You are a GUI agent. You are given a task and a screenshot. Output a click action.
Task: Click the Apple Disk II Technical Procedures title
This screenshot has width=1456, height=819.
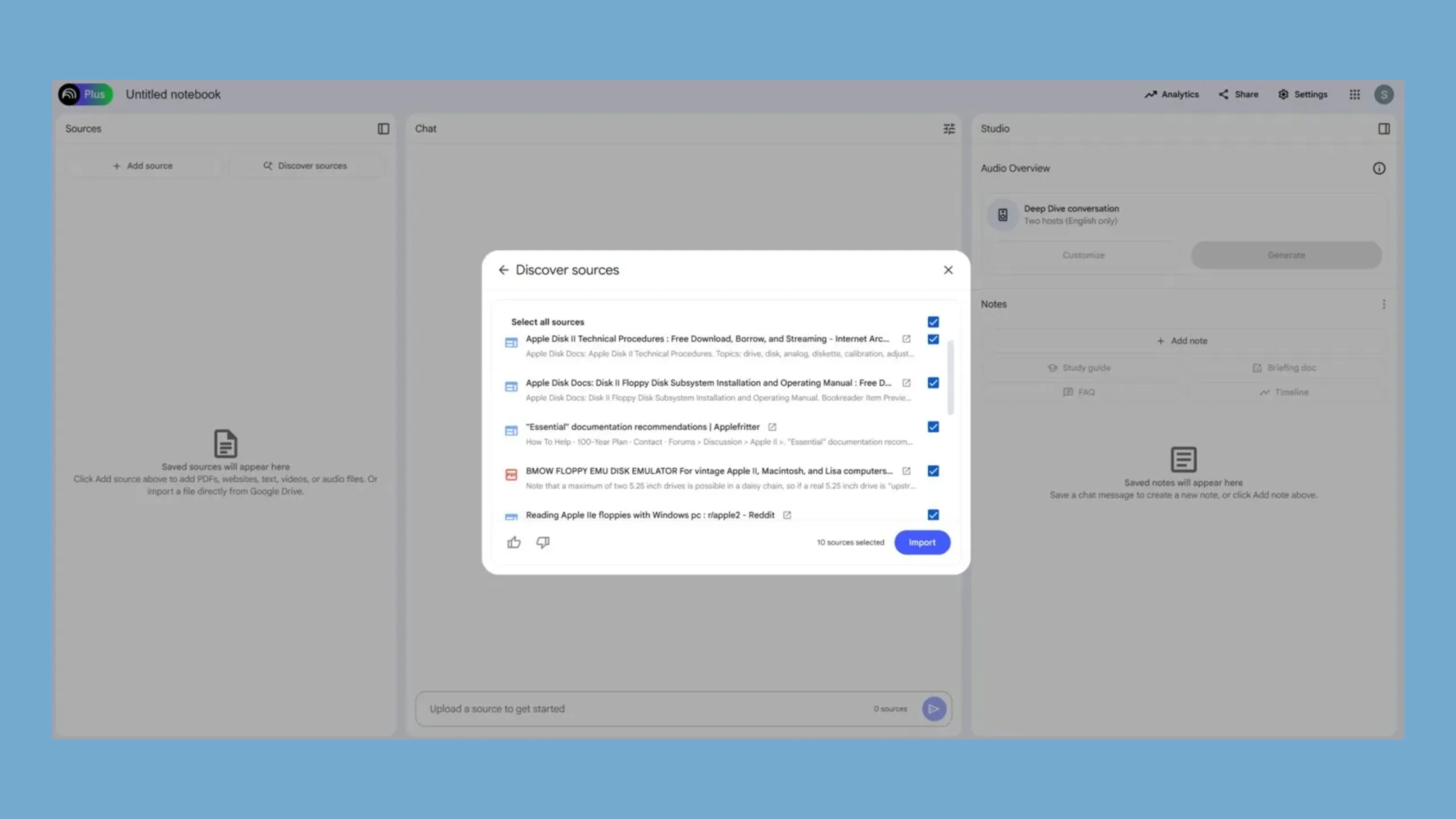click(707, 339)
